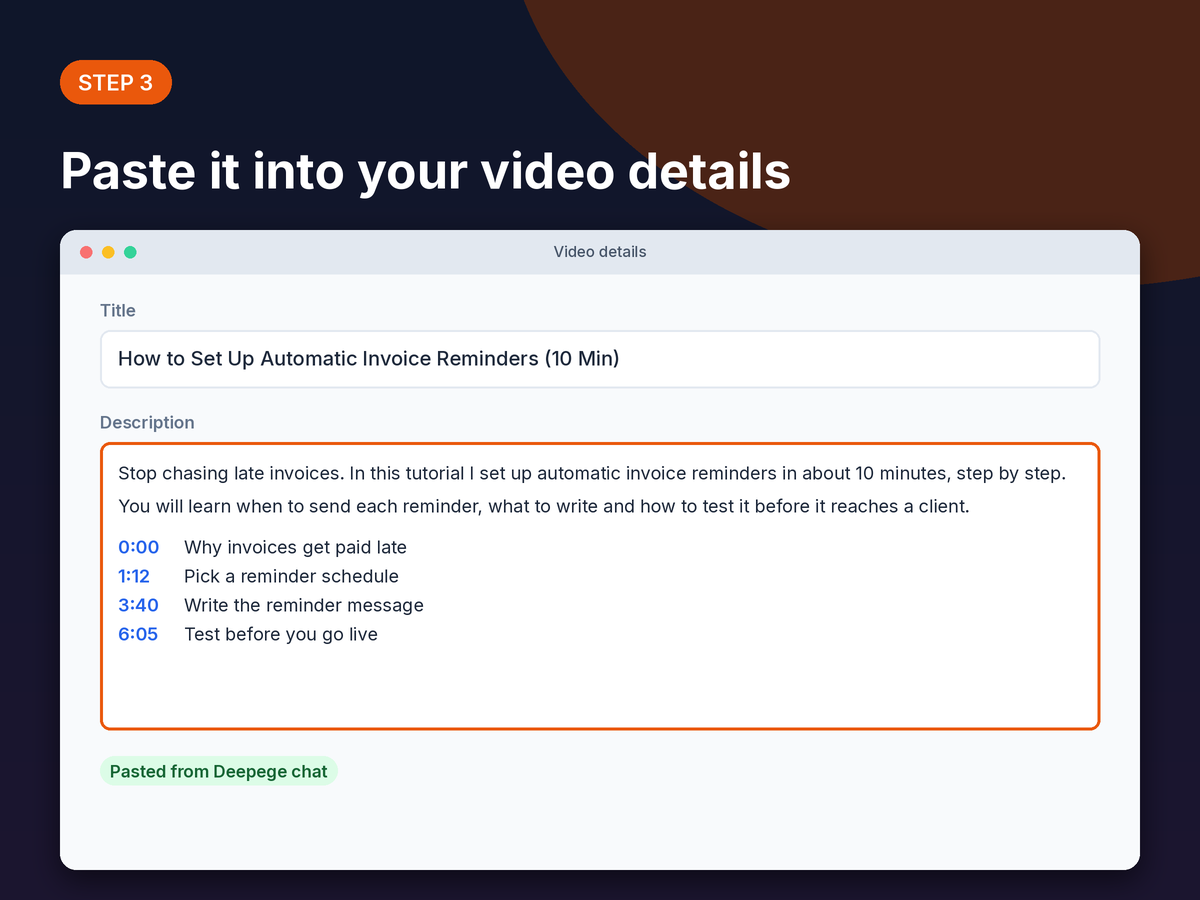The image size is (1200, 900).
Task: Click the 'Title' field label
Action: click(118, 310)
